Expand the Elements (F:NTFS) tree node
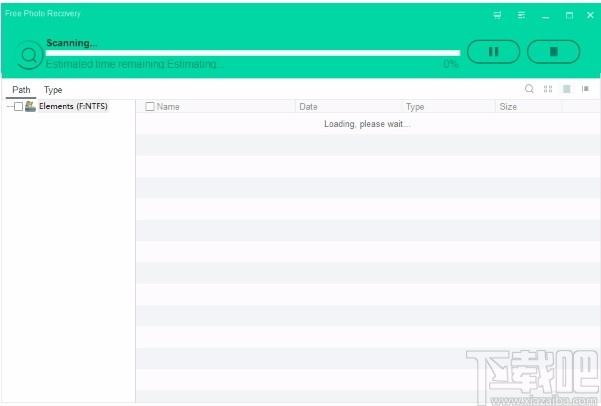Screen dimensions: 601x406 (x=10, y=107)
